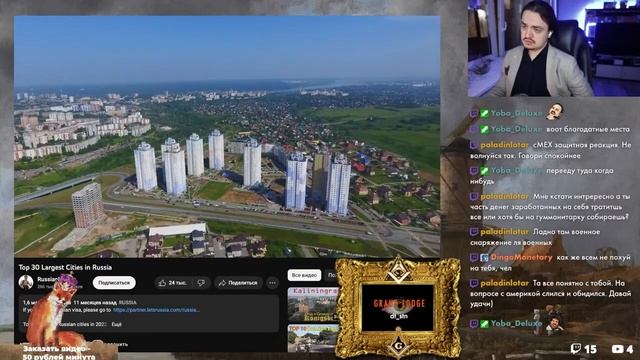The width and height of the screenshot is (640, 360).
Task: Click the Twitch badge before DingoMonetary
Action: 474,258
